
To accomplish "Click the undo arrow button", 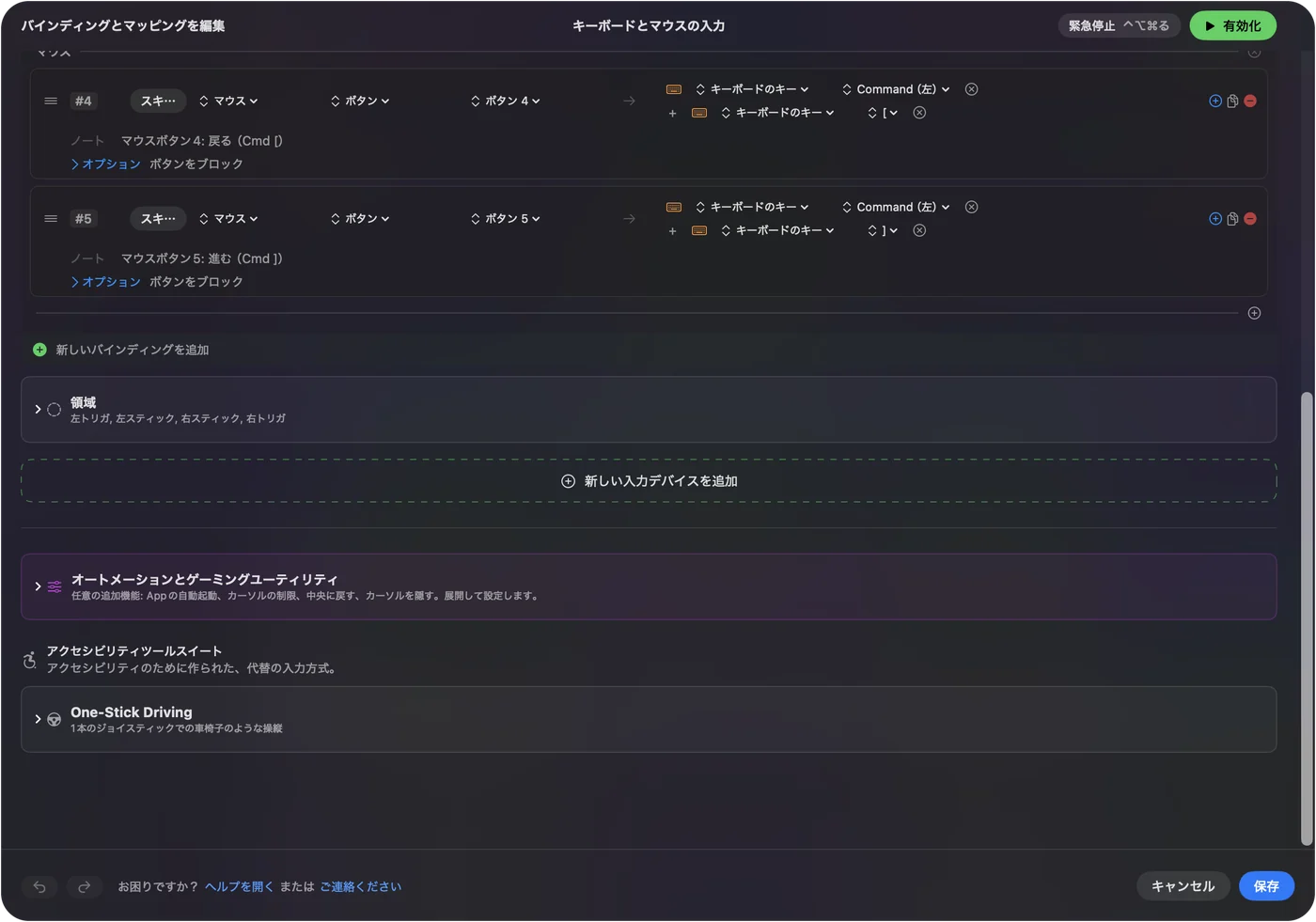I will tap(39, 886).
